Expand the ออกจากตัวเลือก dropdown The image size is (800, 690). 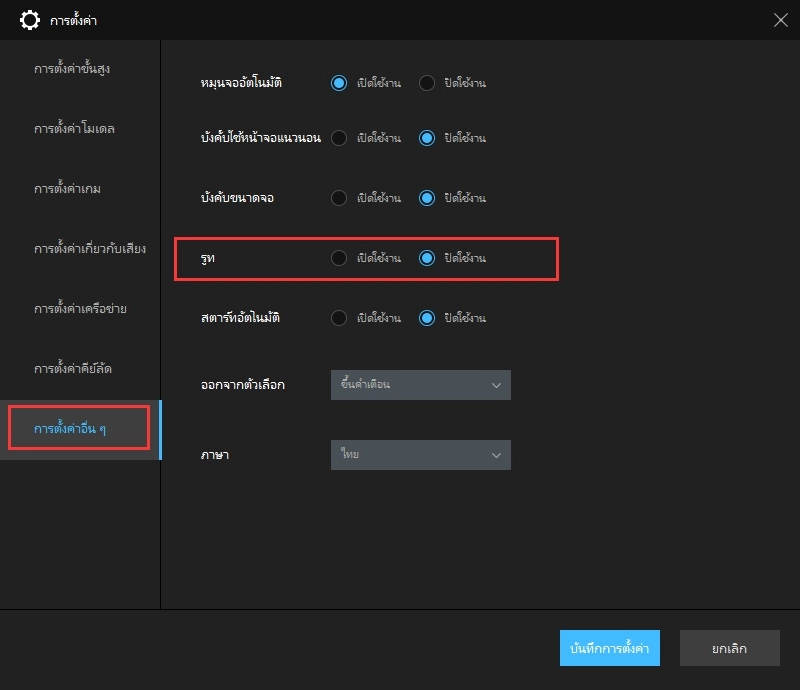420,385
